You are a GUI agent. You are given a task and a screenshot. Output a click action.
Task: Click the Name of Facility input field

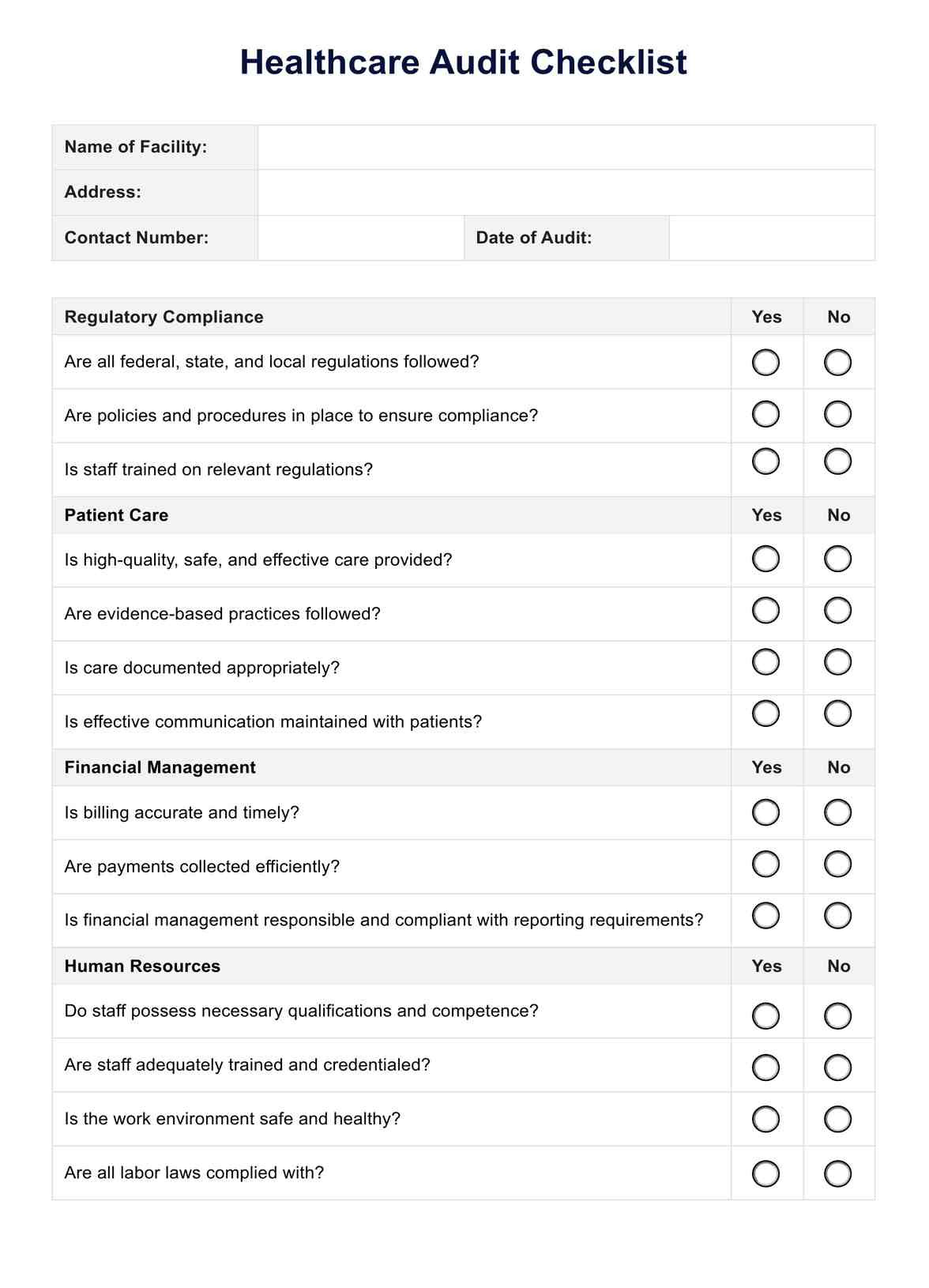566,148
